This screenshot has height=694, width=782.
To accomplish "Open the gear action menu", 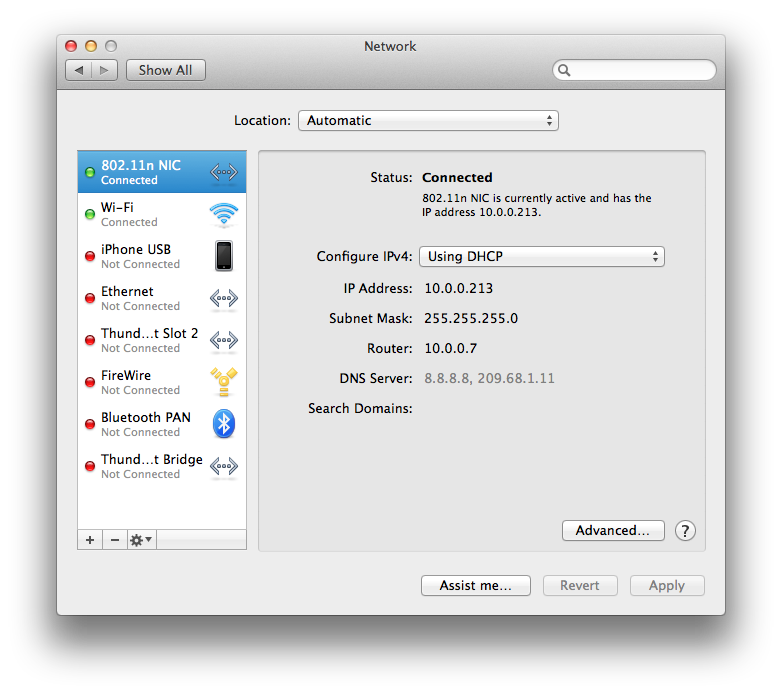I will (142, 540).
